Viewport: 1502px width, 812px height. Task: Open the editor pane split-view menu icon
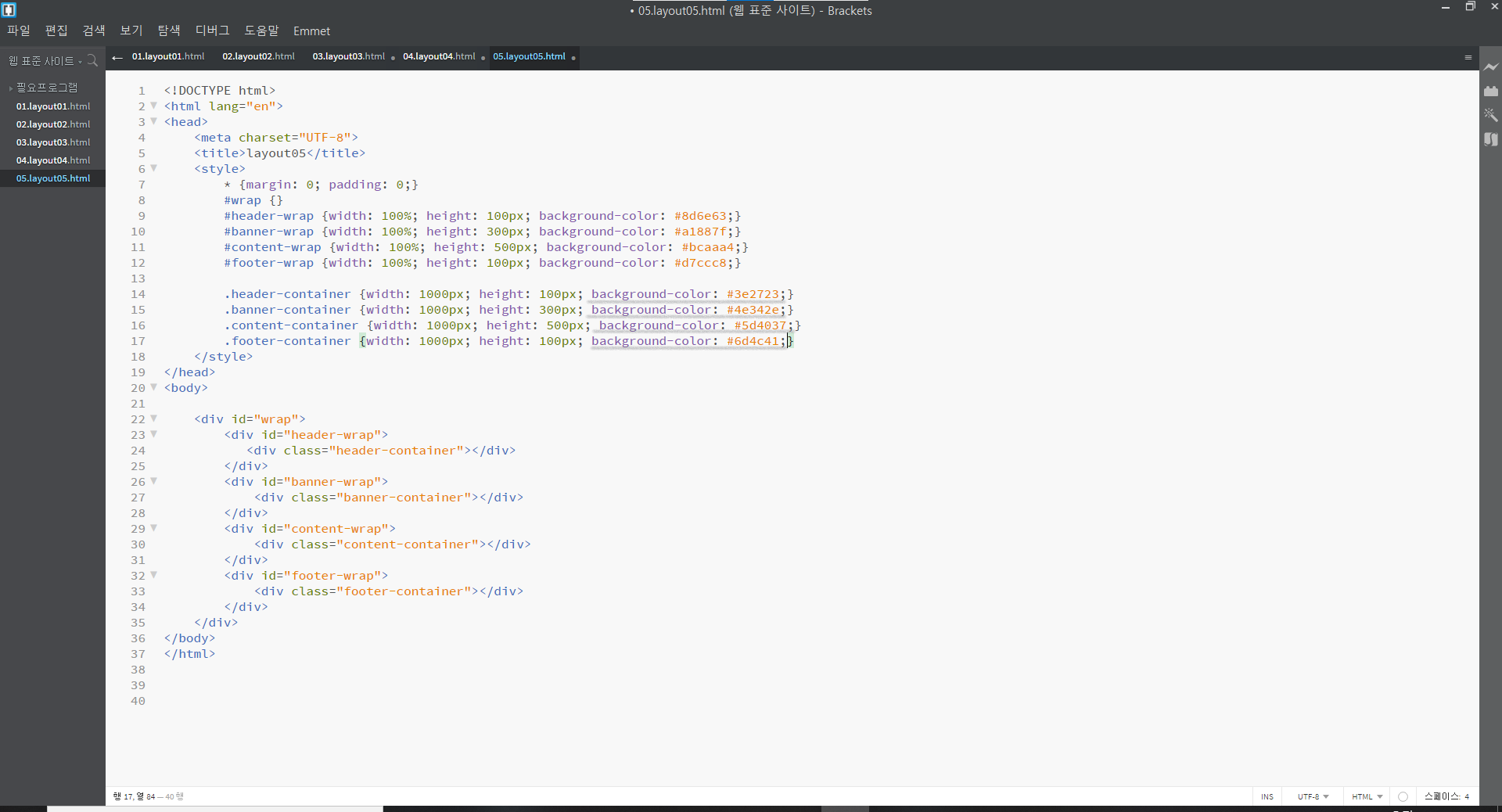tap(1468, 57)
